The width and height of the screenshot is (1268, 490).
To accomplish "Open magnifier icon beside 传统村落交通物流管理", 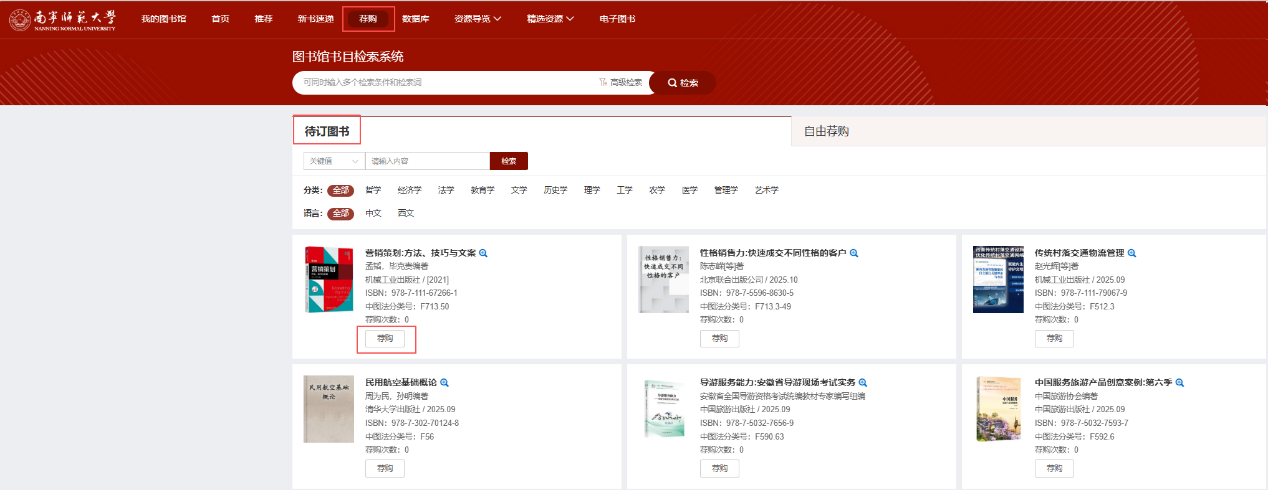I will tap(1132, 253).
